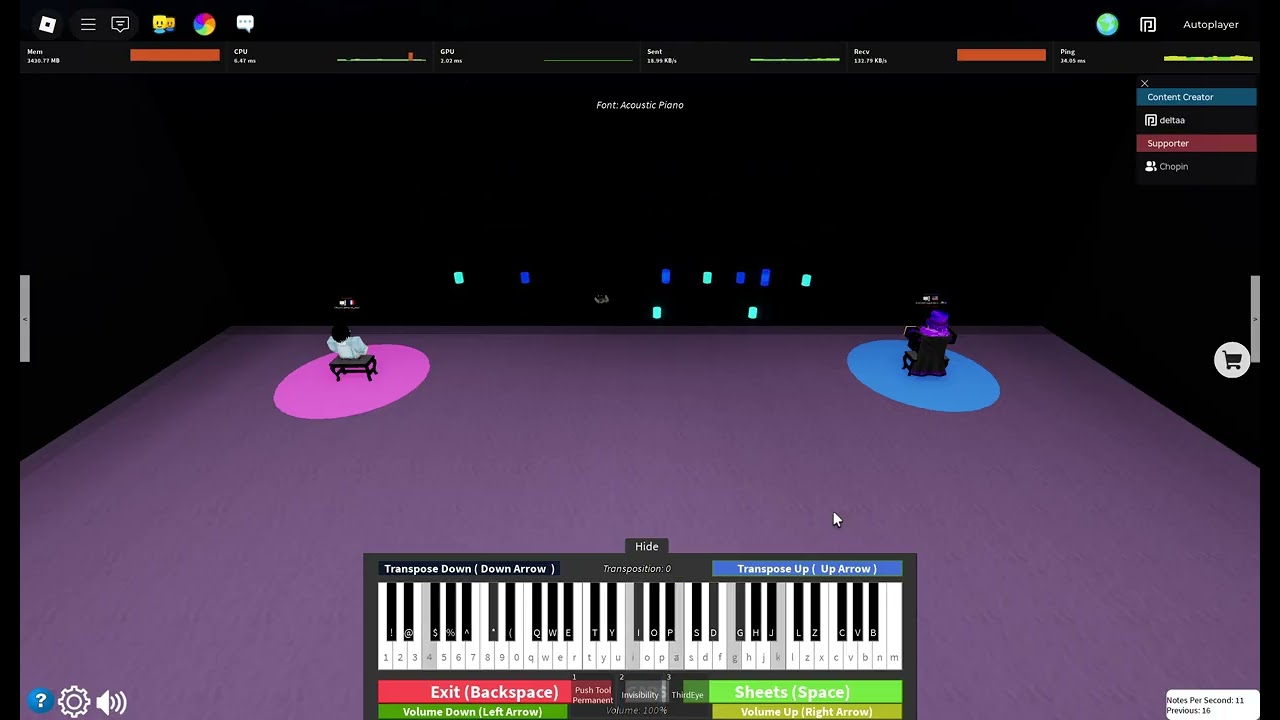Open the hamburger list menu icon
Screen dimensions: 1280x720
(88, 24)
